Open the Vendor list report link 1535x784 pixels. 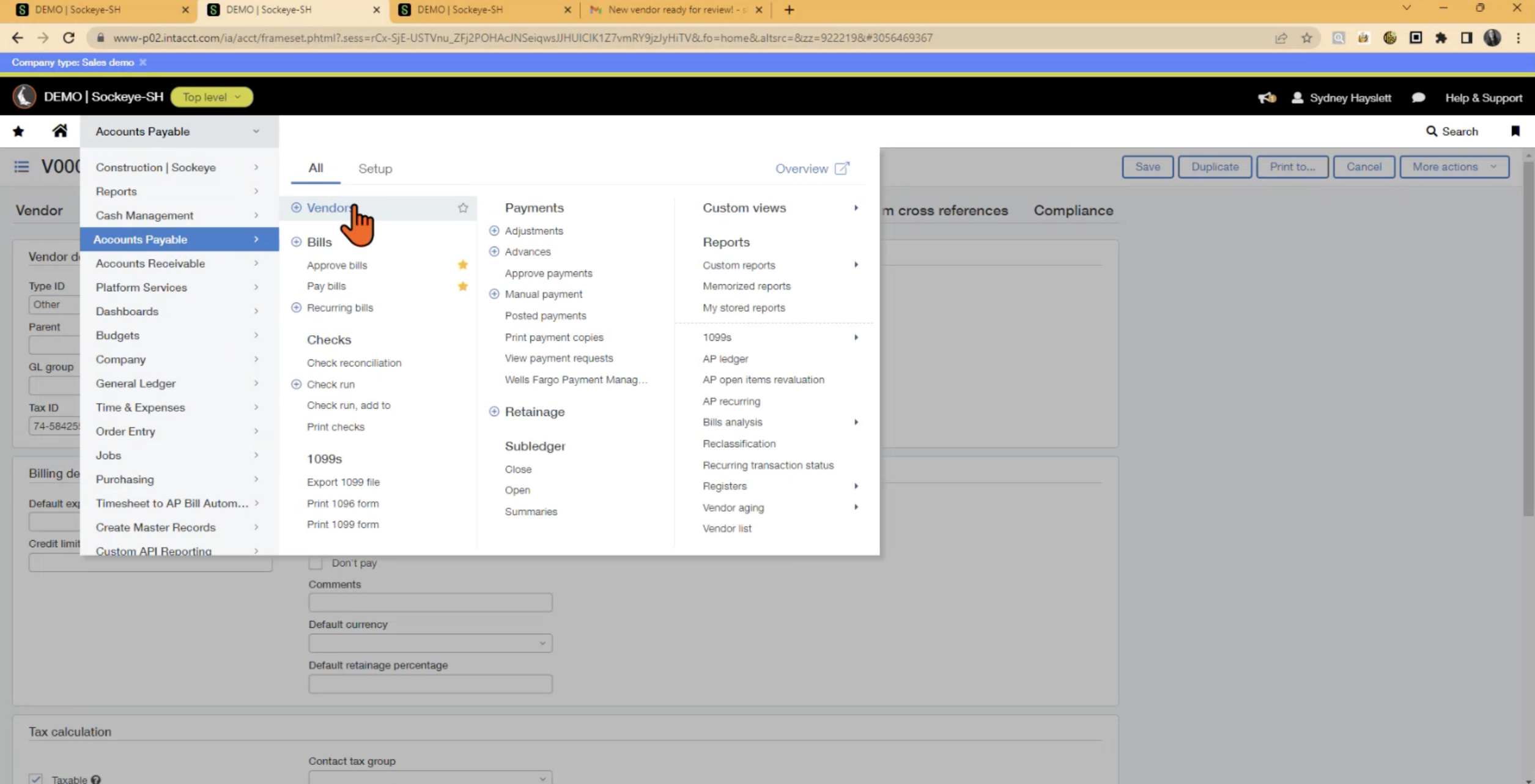click(x=727, y=528)
